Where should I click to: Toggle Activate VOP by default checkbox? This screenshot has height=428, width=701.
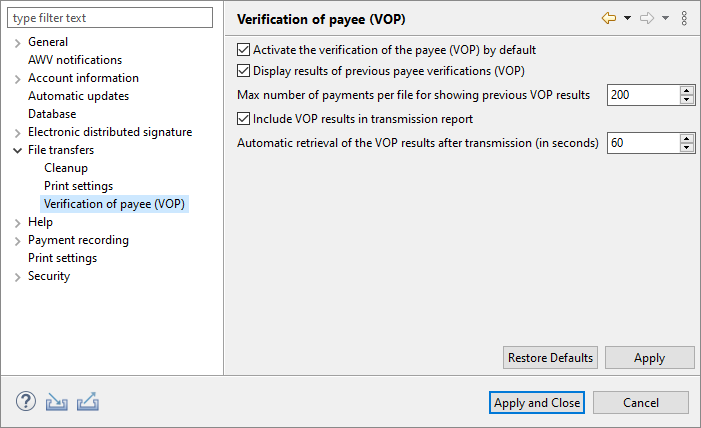tap(244, 49)
